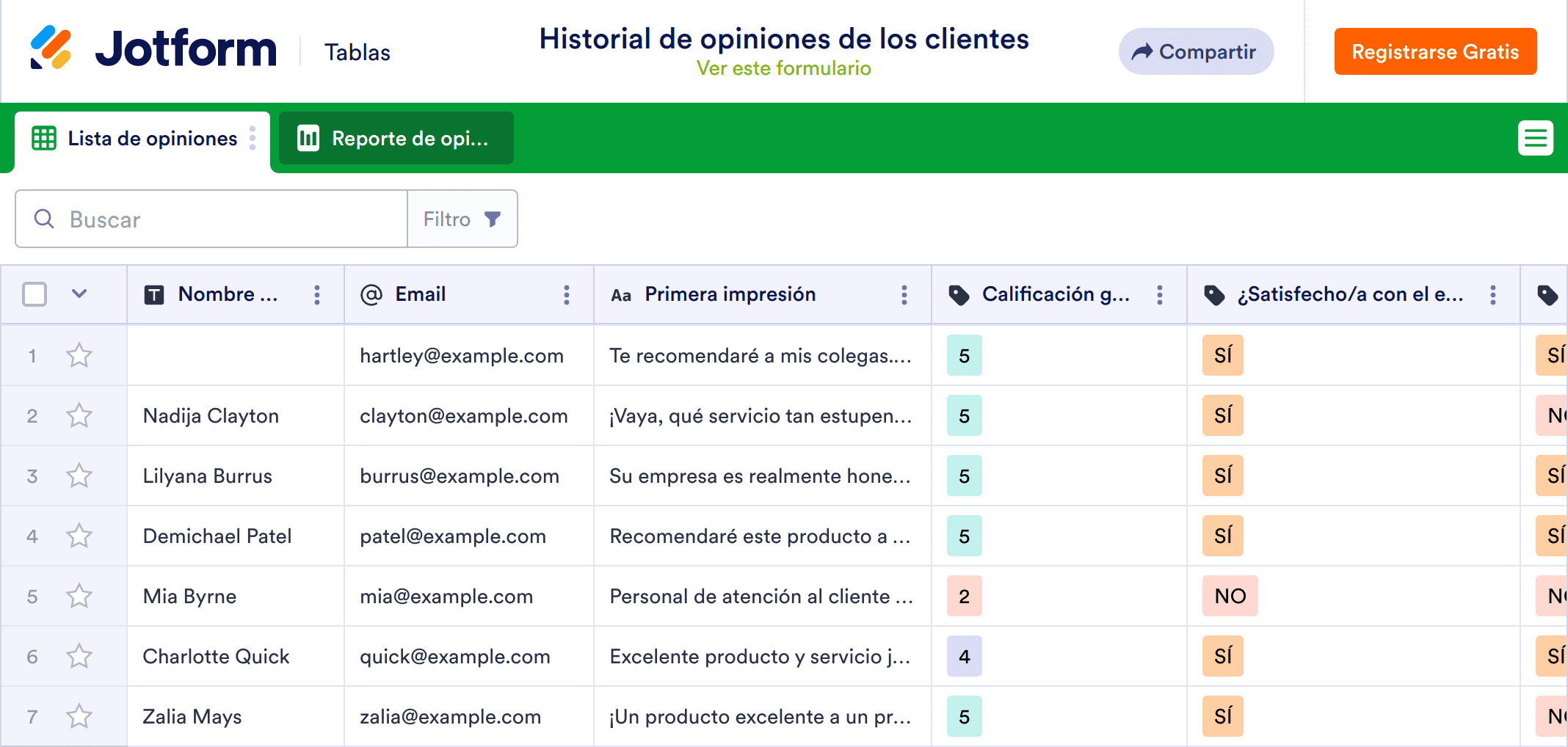Select the Lista de opiniones tab
1568x747 pixels.
coord(152,138)
